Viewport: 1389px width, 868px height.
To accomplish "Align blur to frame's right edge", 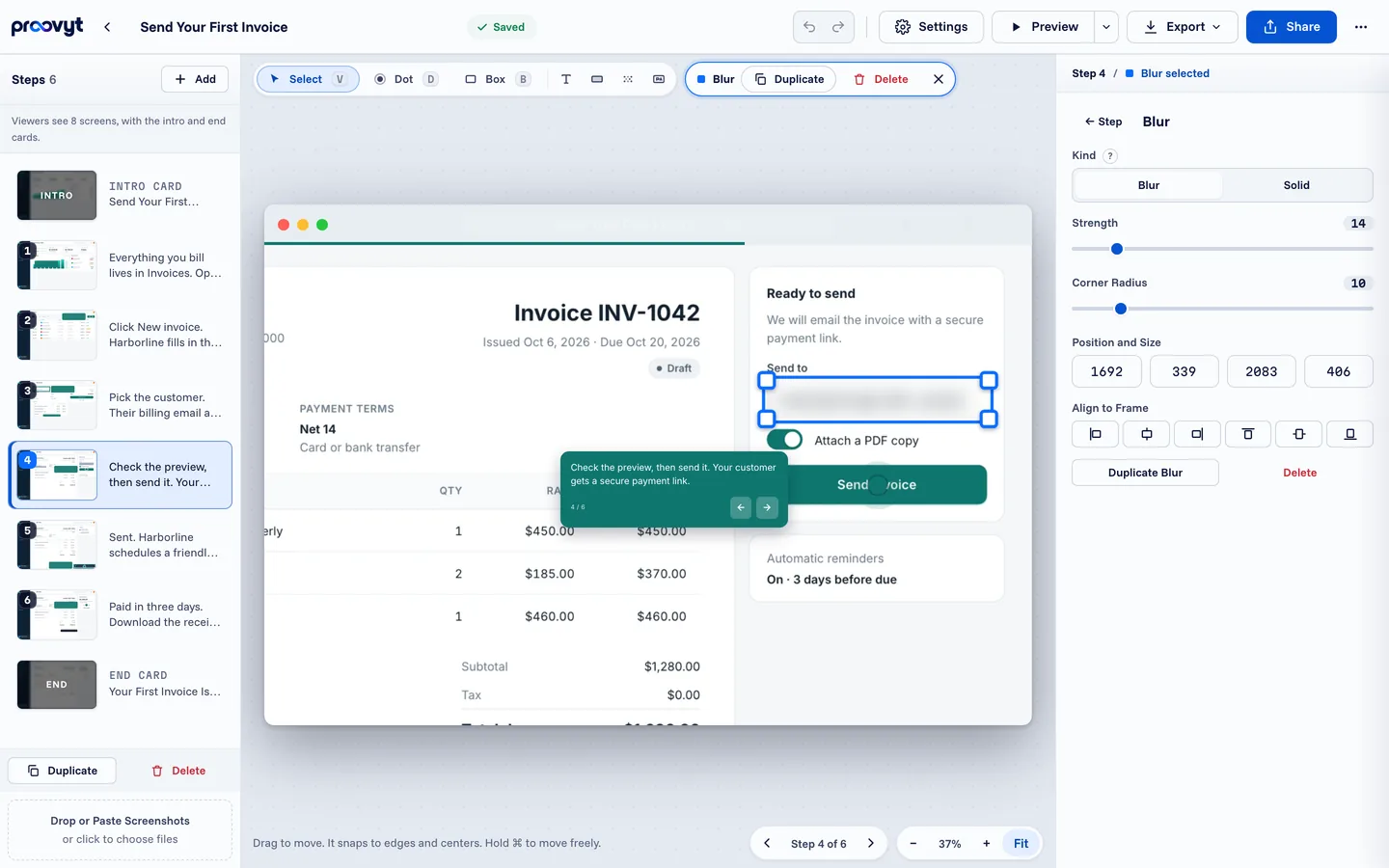I will click(1197, 434).
